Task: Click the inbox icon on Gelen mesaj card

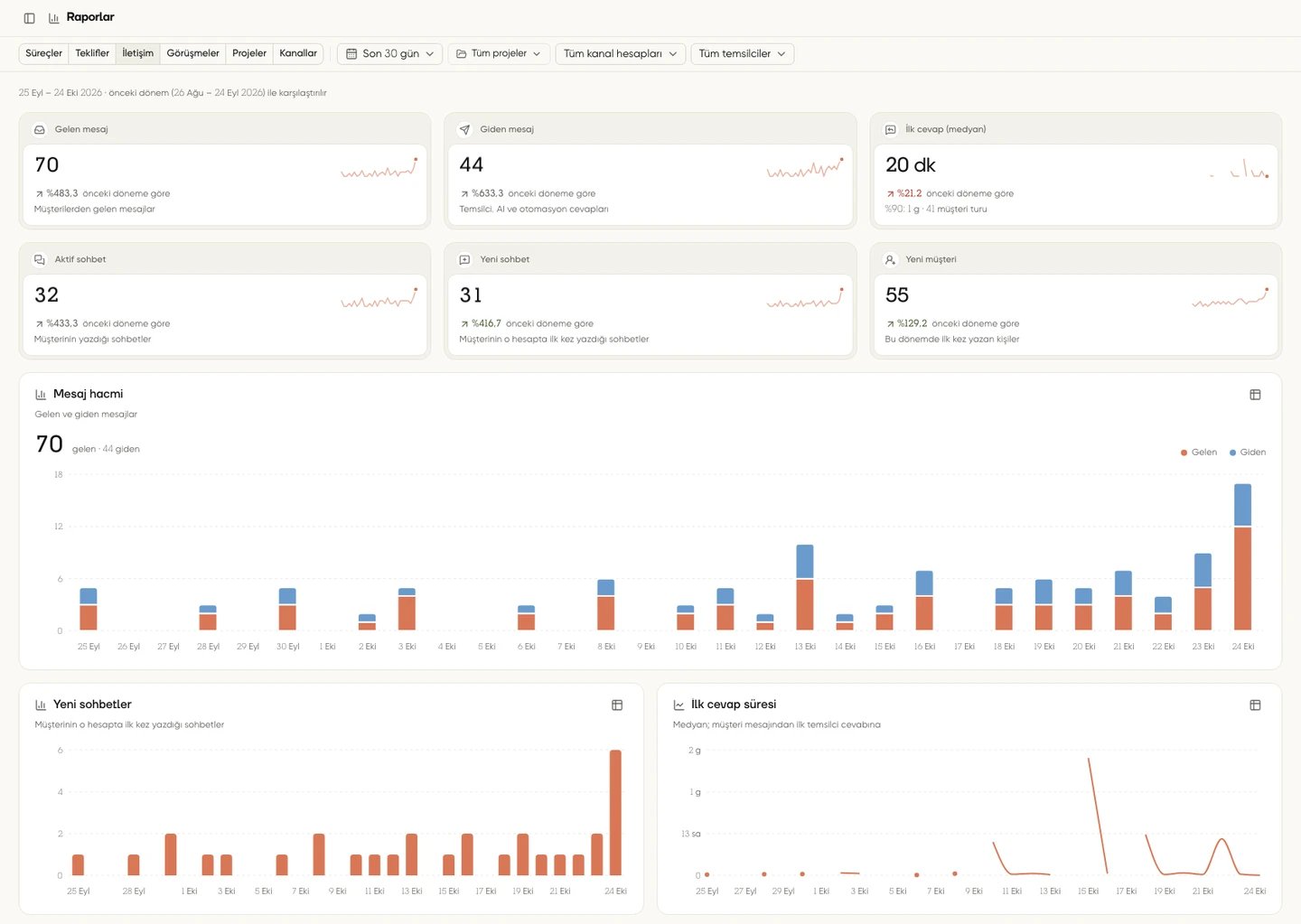Action: [40, 130]
